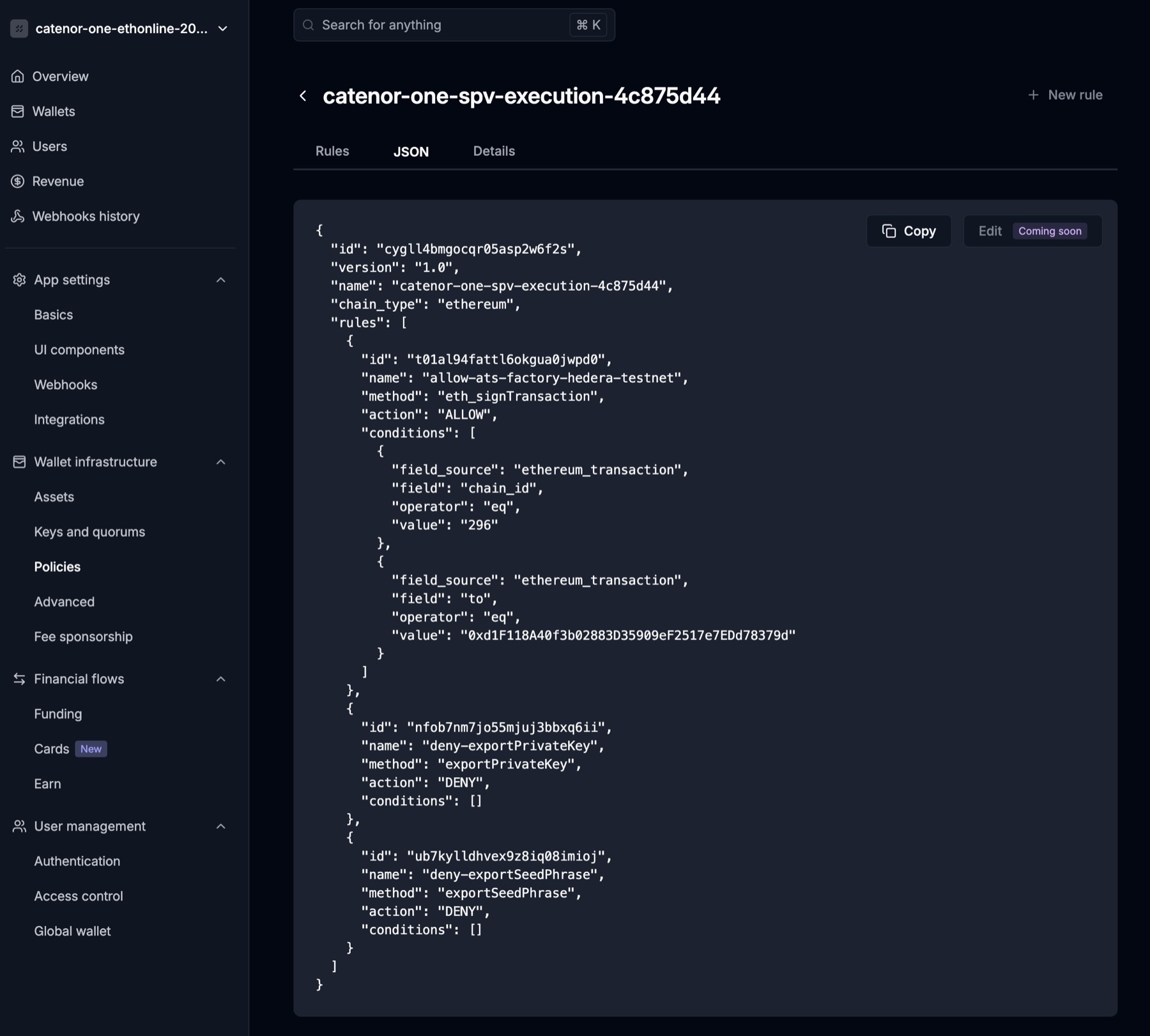Click the Webhooks history icon
1150x1036 pixels.
(x=18, y=216)
